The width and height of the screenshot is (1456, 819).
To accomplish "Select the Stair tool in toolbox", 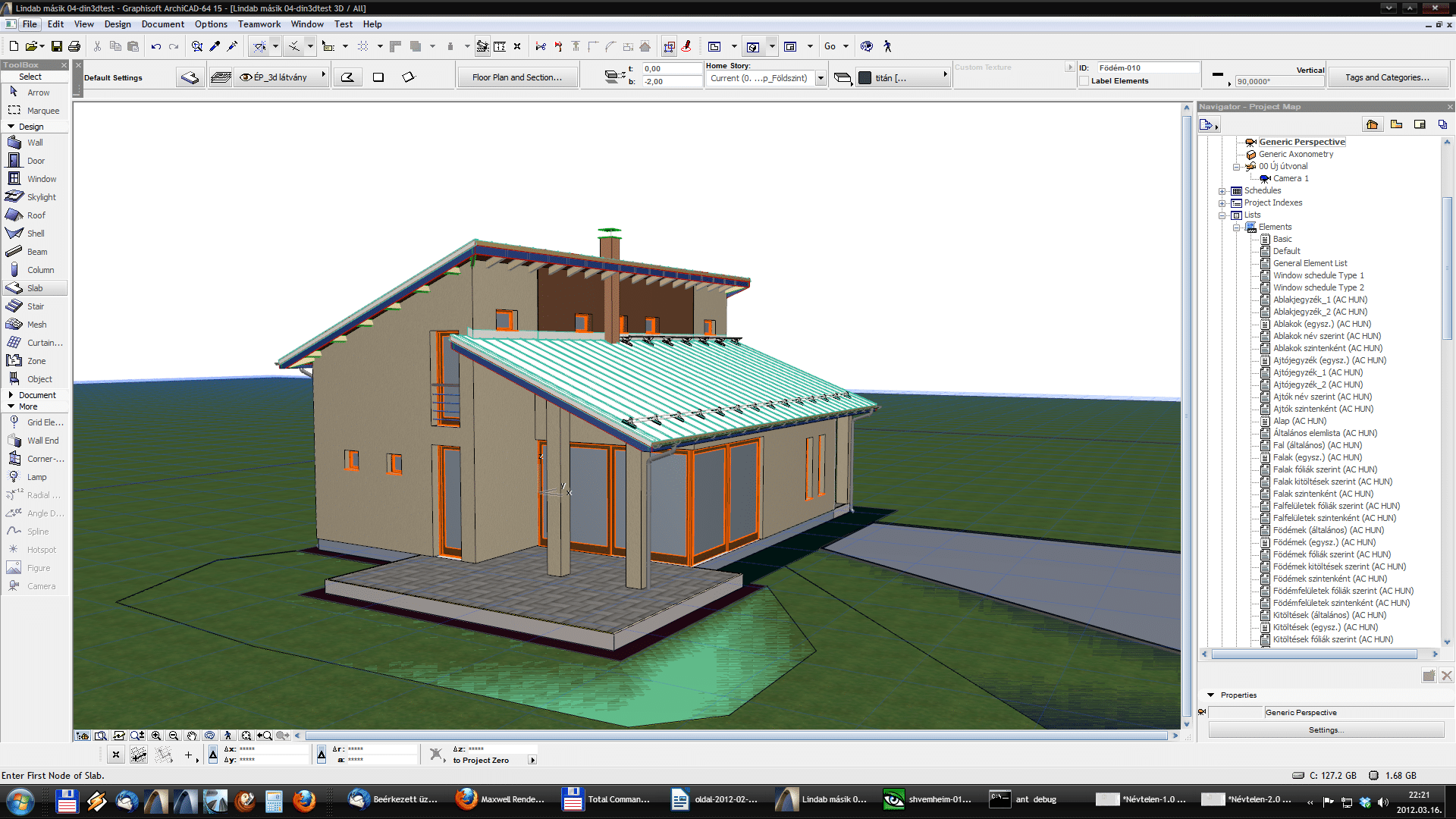I will [35, 306].
